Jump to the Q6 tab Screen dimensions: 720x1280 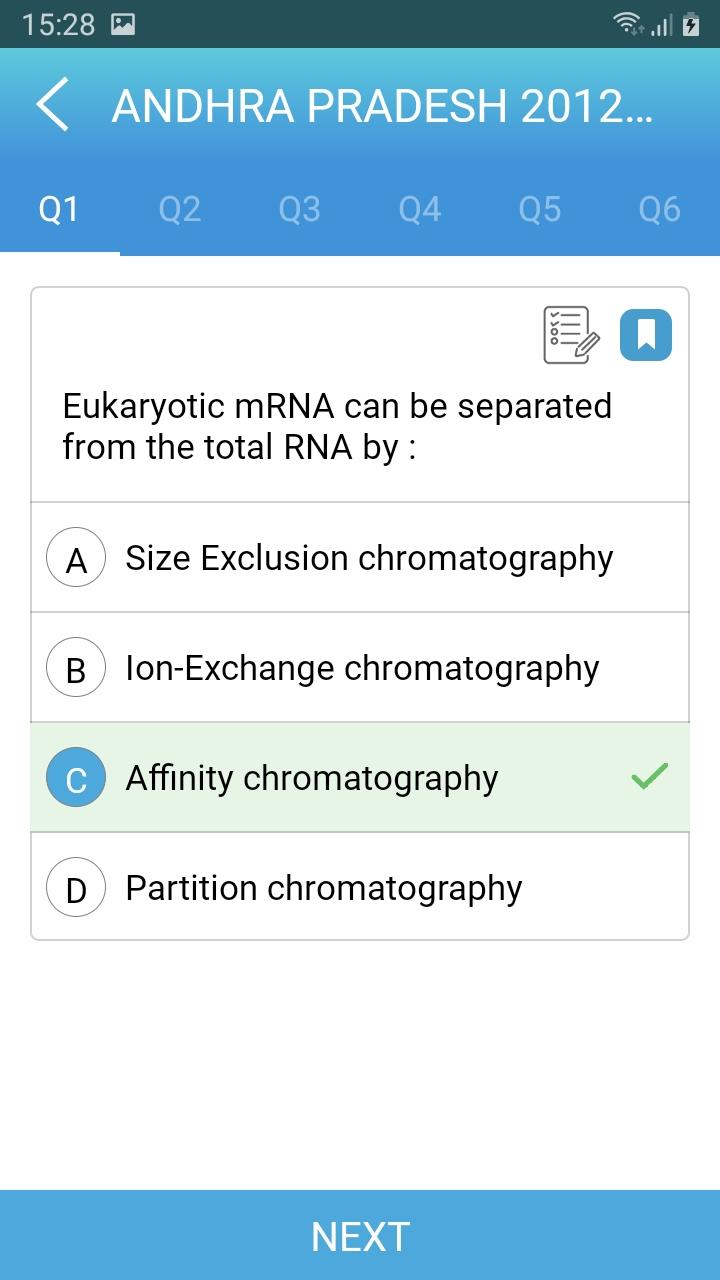pyautogui.click(x=660, y=209)
